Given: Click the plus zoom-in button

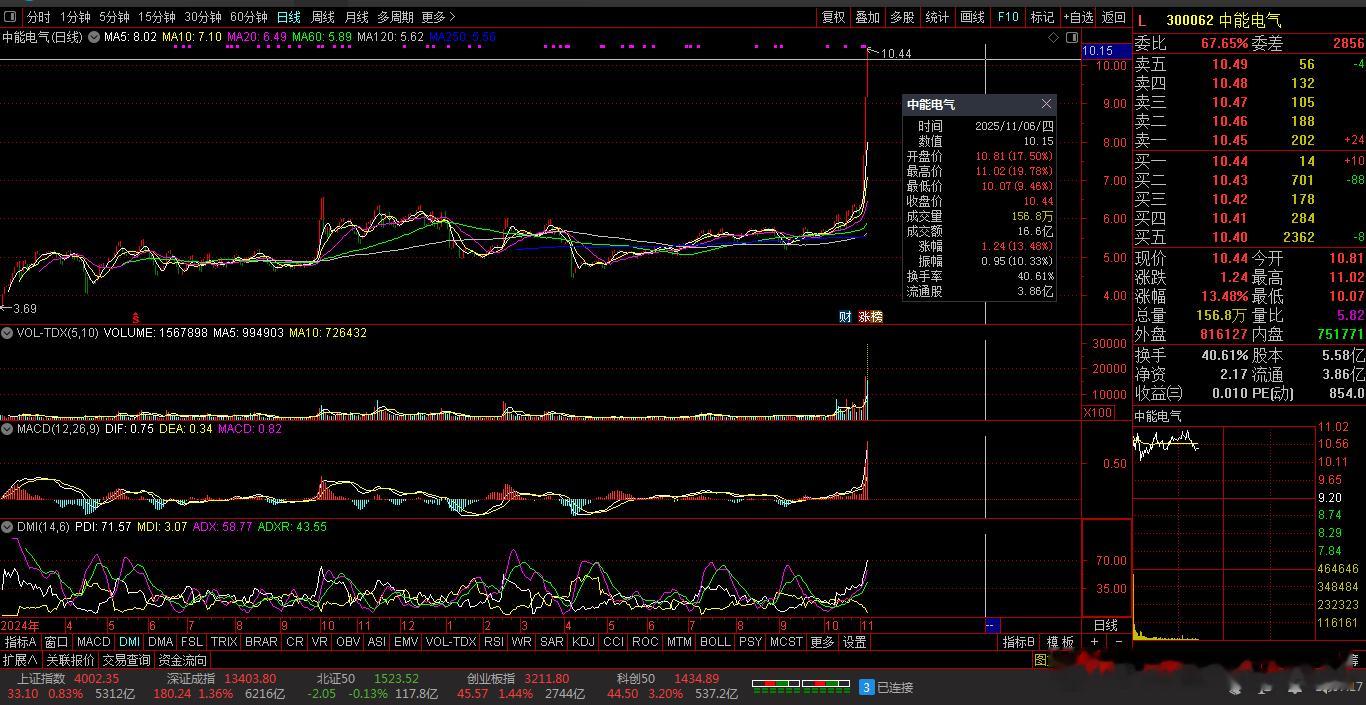Looking at the screenshot, I should tap(1094, 642).
